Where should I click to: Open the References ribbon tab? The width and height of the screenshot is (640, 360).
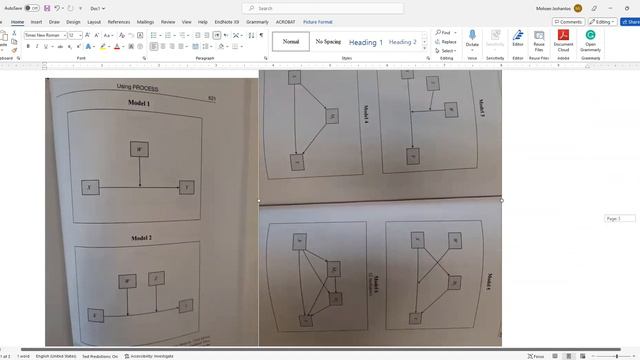point(119,22)
